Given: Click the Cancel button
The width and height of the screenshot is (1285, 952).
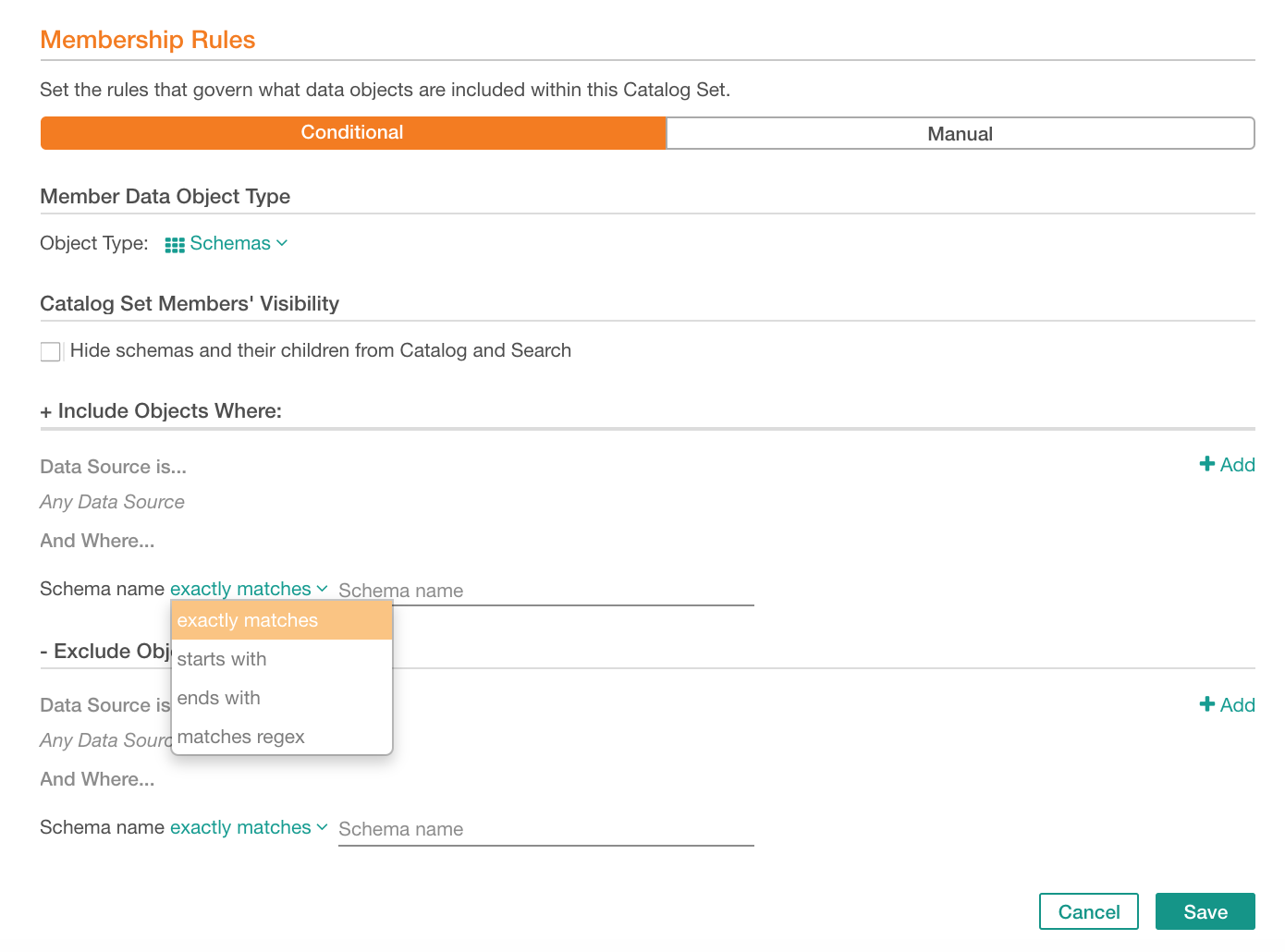Looking at the screenshot, I should (x=1089, y=911).
